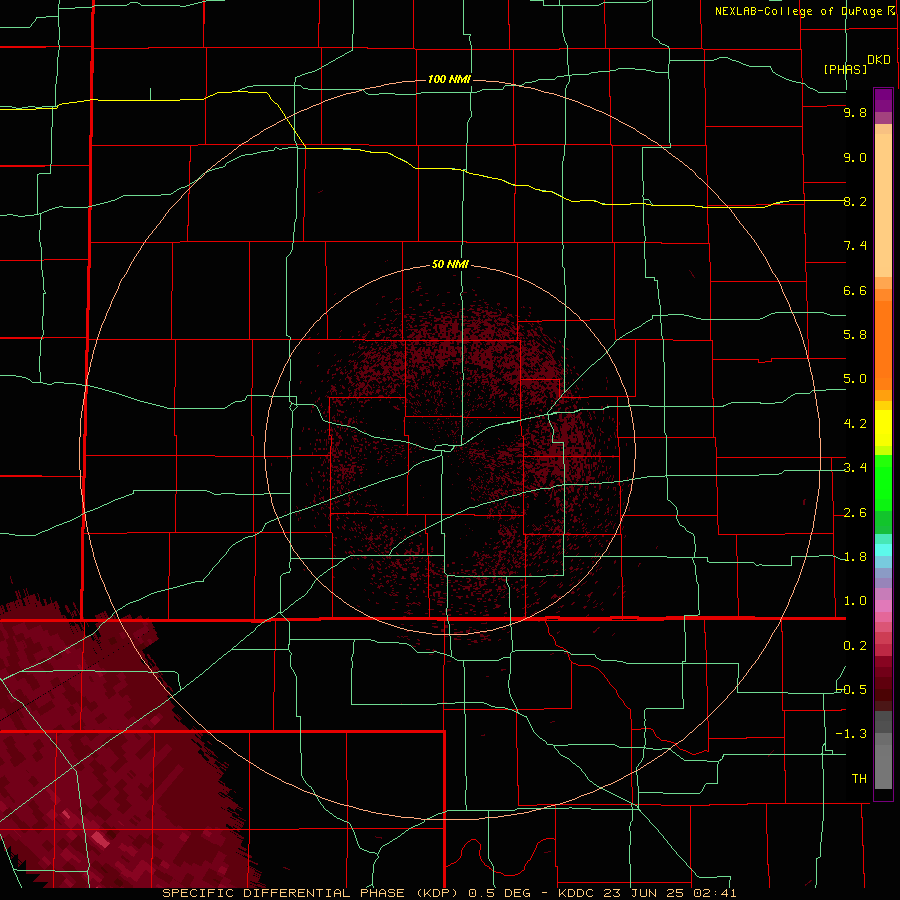The width and height of the screenshot is (900, 900).
Task: Click the 100 NMI range ring label
Action: 449,79
